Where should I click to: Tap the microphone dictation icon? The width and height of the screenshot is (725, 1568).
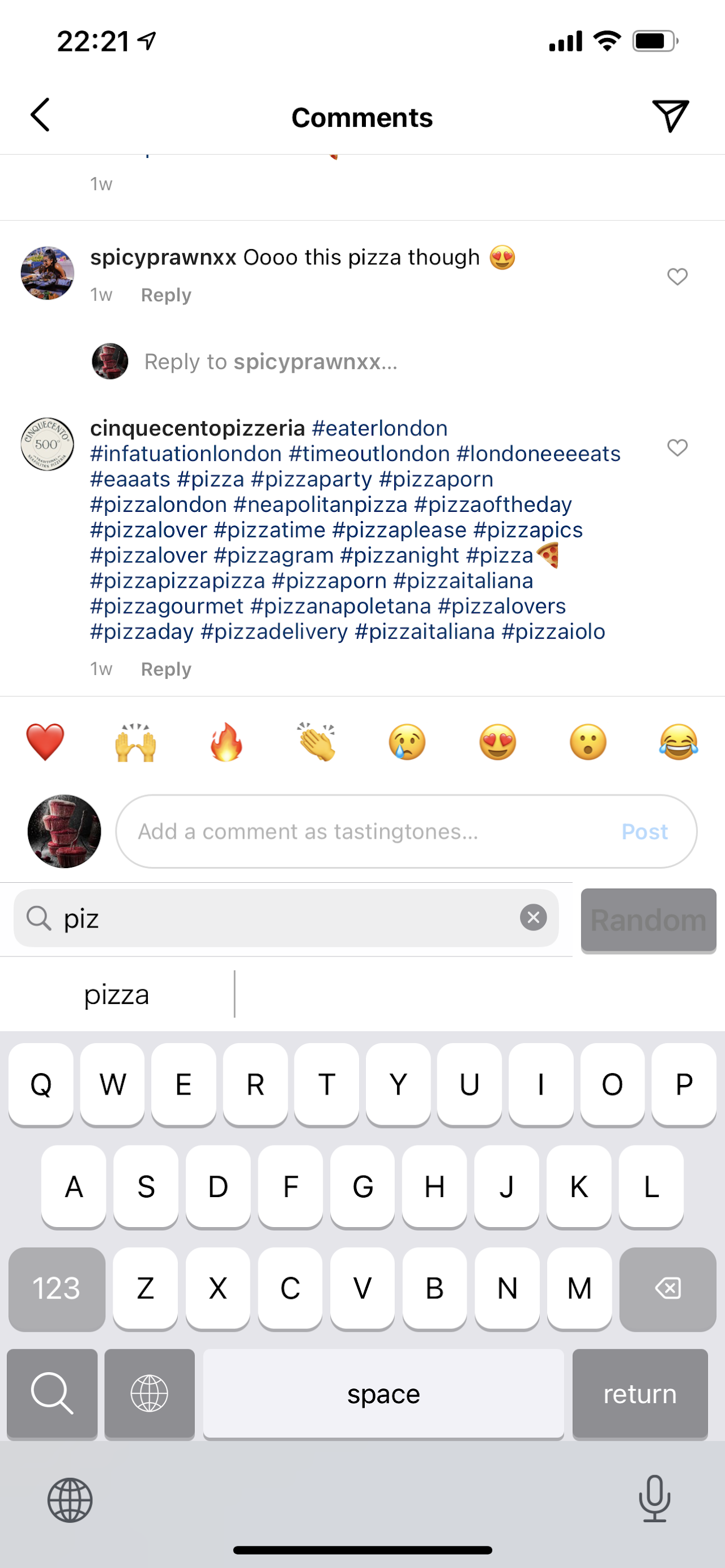pyautogui.click(x=654, y=1498)
